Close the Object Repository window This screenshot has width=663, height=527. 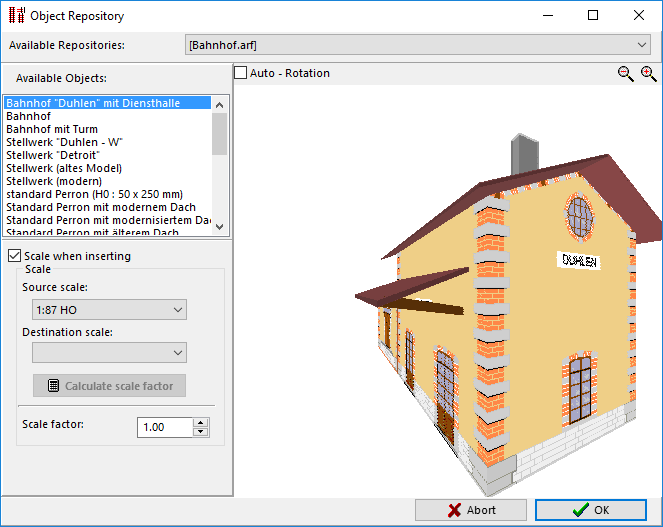(x=639, y=16)
